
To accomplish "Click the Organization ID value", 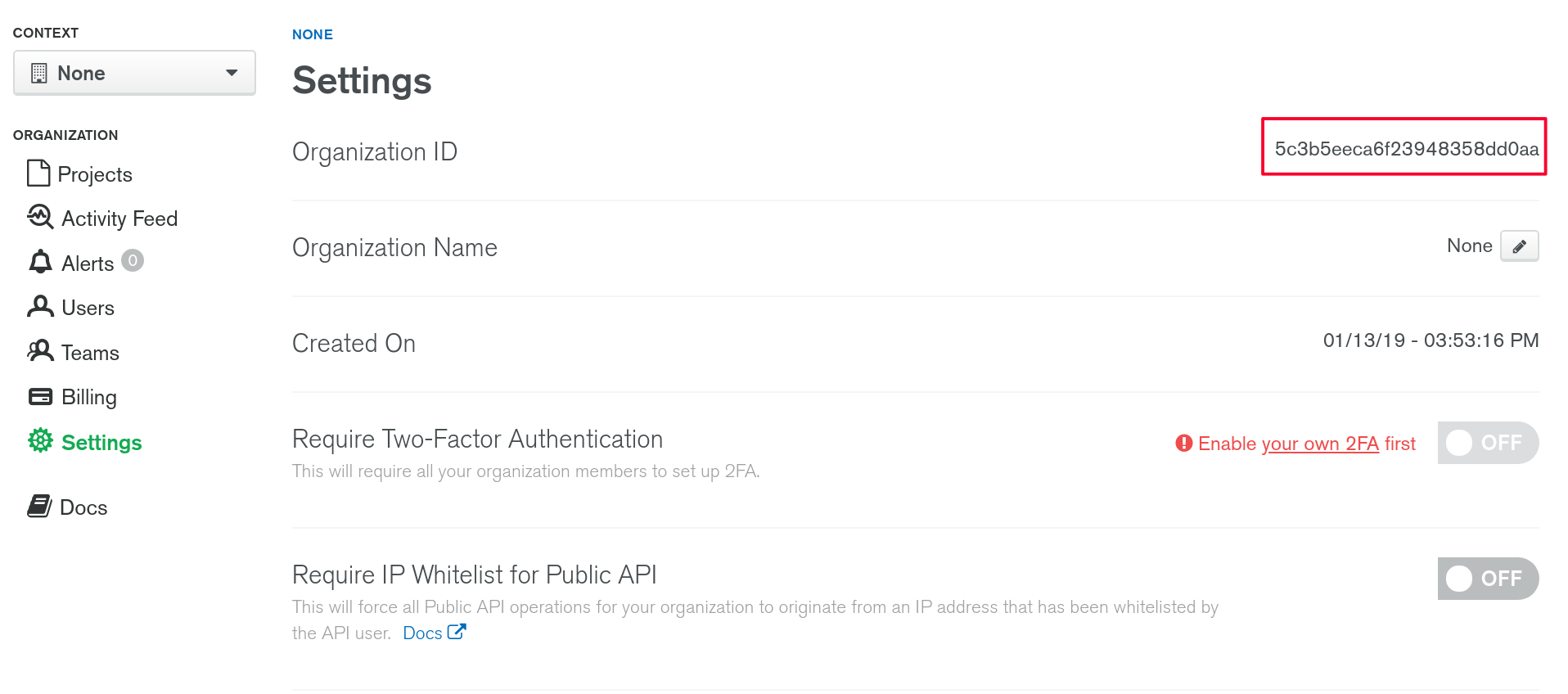I will (1406, 149).
